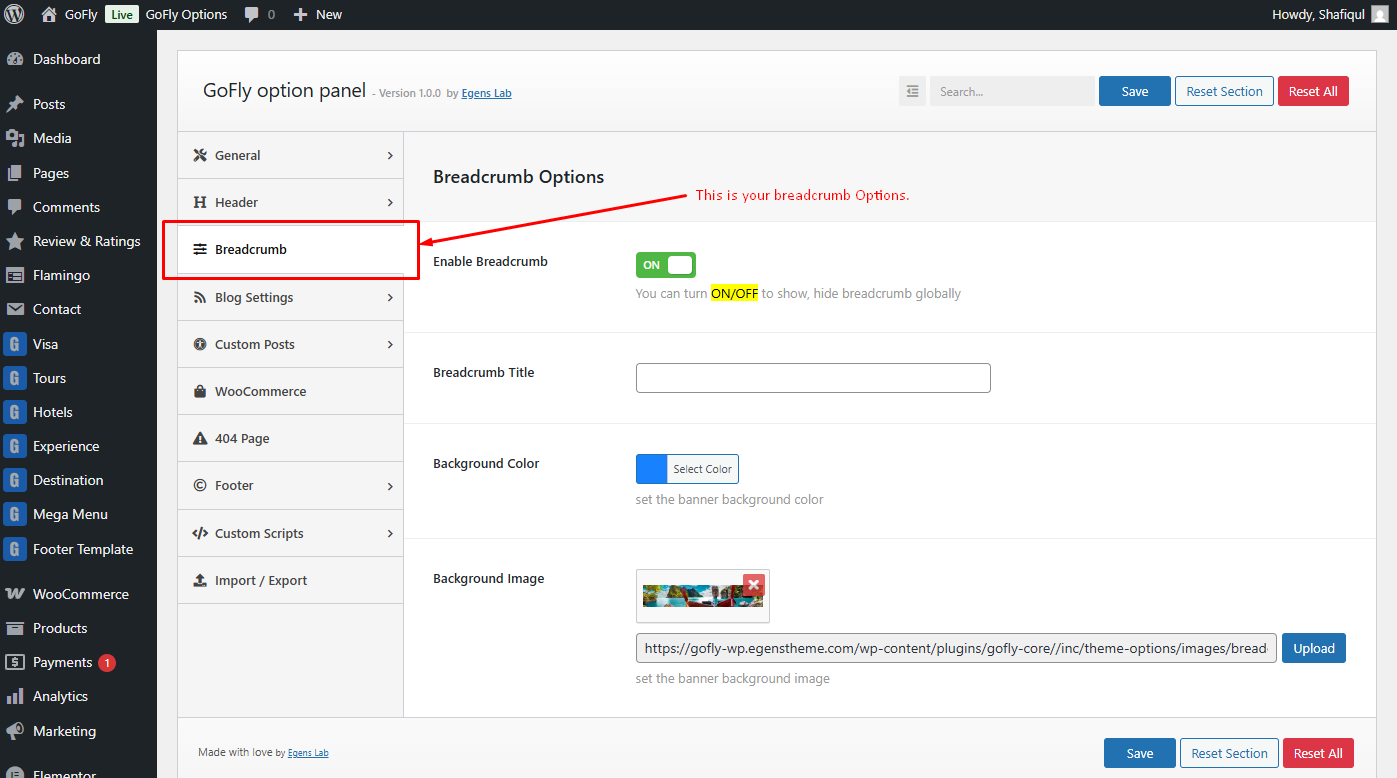Click the Upload button for background image

1314,648
